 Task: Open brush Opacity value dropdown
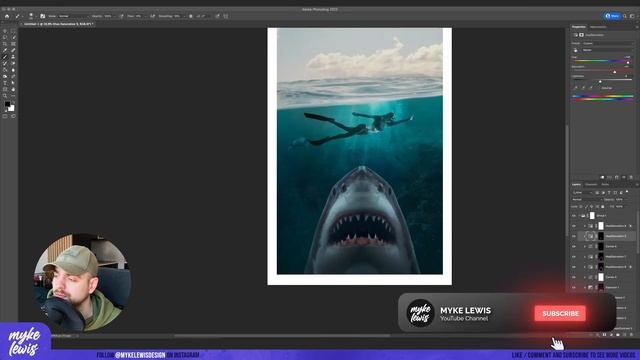110,16
